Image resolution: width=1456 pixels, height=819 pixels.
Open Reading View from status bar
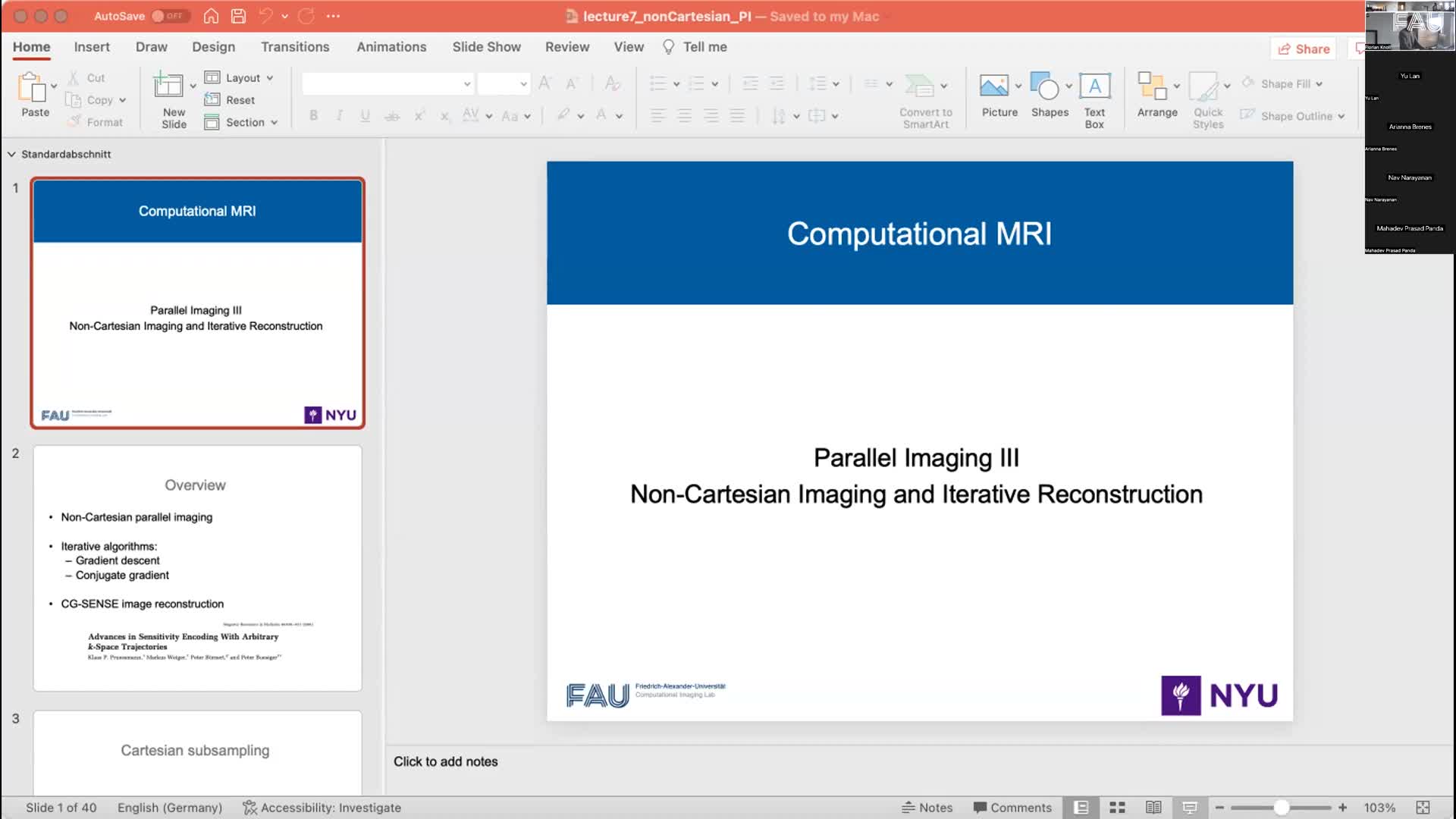point(1153,808)
